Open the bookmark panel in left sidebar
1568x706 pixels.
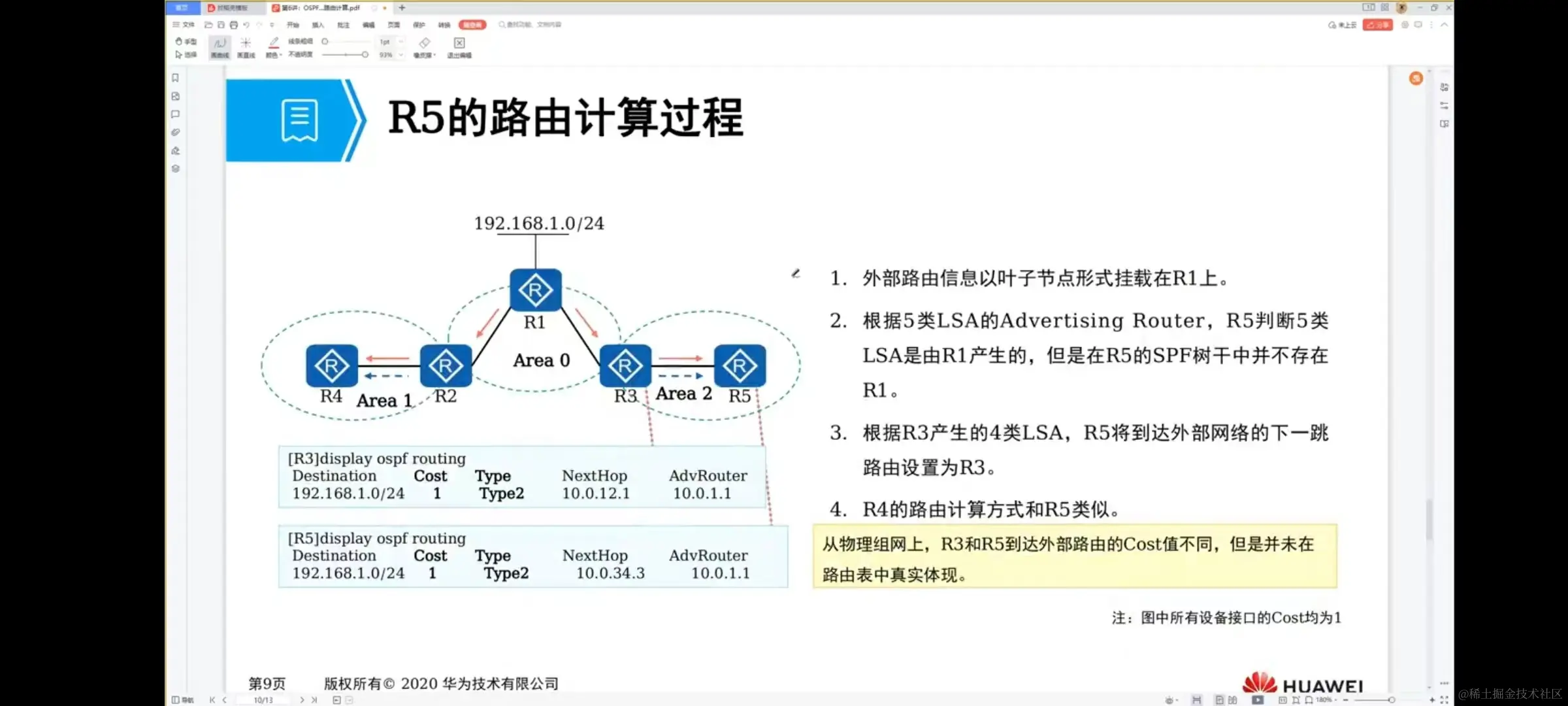pyautogui.click(x=175, y=78)
